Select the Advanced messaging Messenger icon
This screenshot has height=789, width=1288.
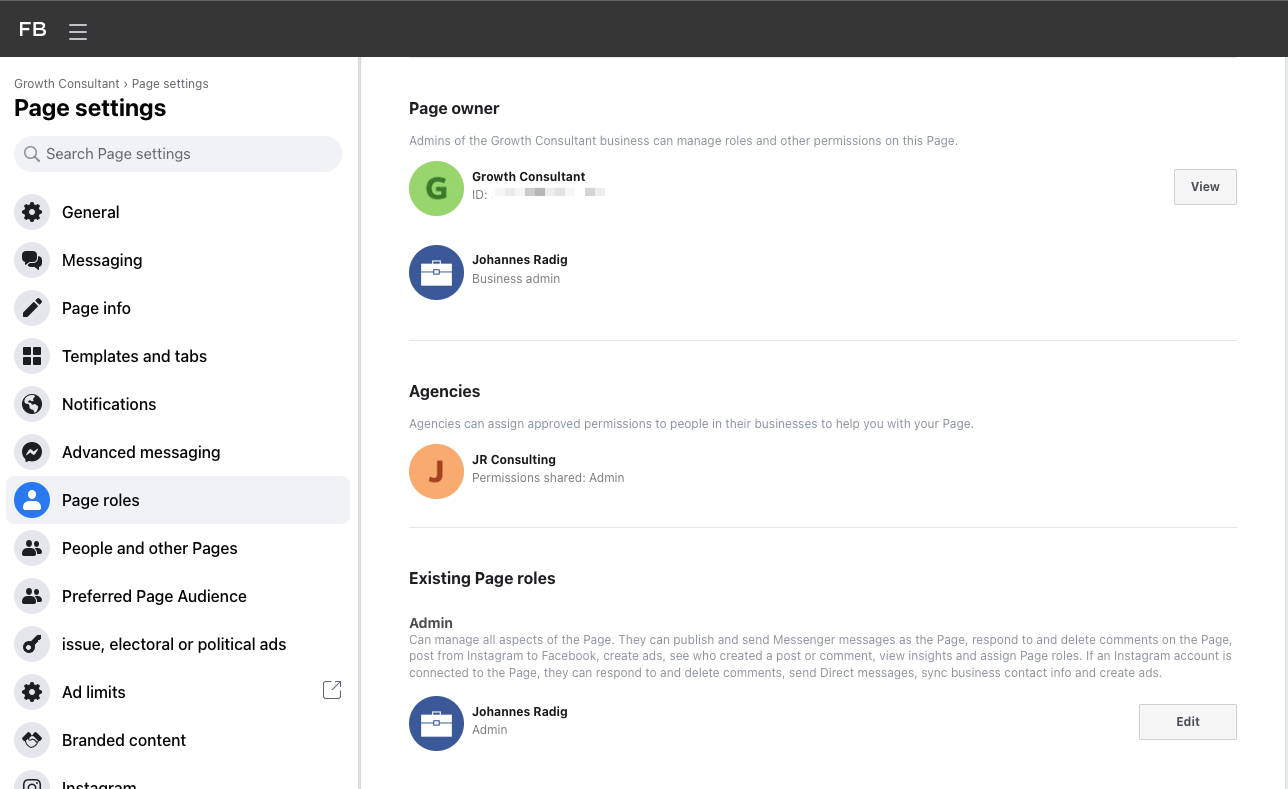[31, 452]
